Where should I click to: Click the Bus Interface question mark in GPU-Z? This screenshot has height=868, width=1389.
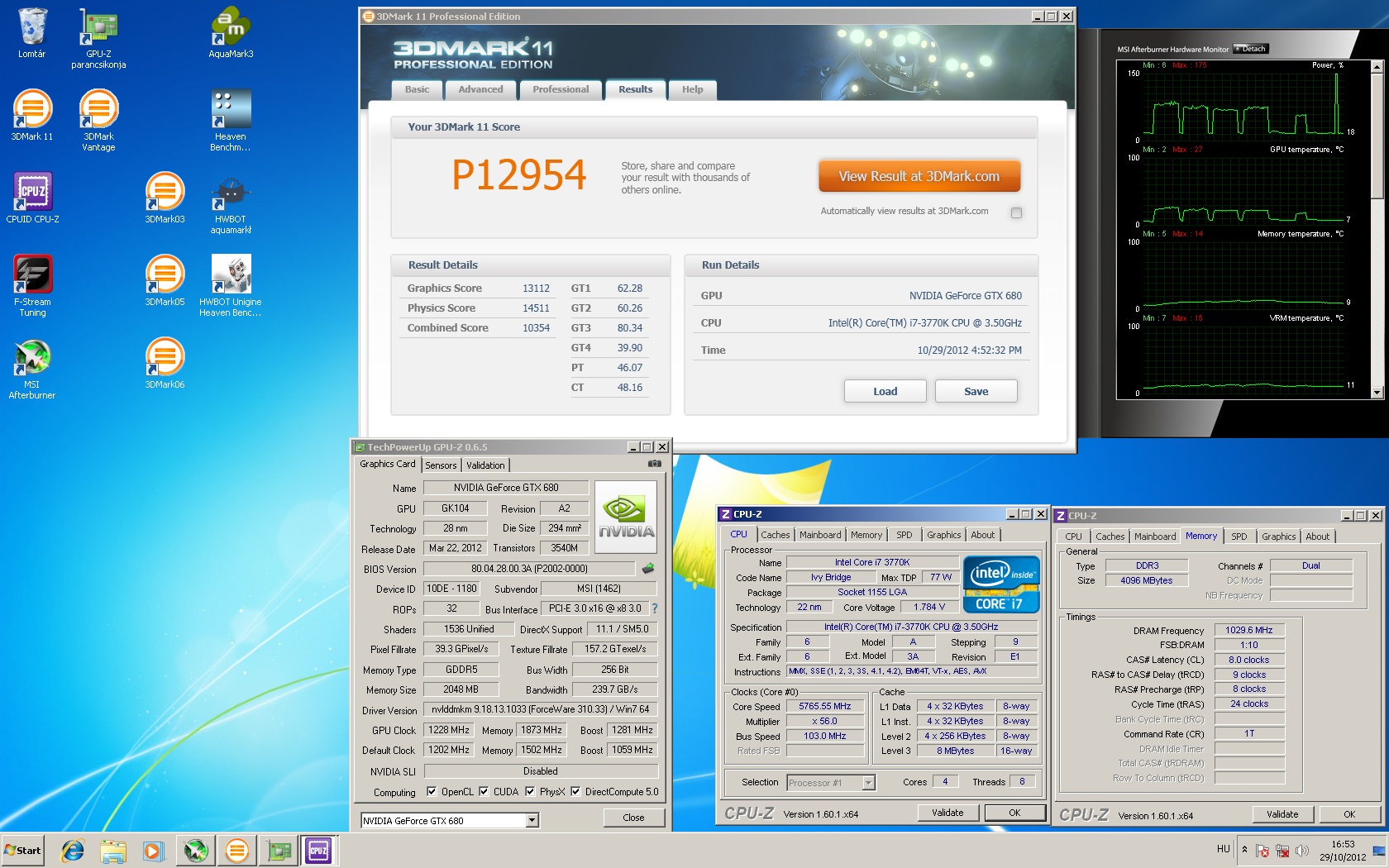[x=655, y=608]
